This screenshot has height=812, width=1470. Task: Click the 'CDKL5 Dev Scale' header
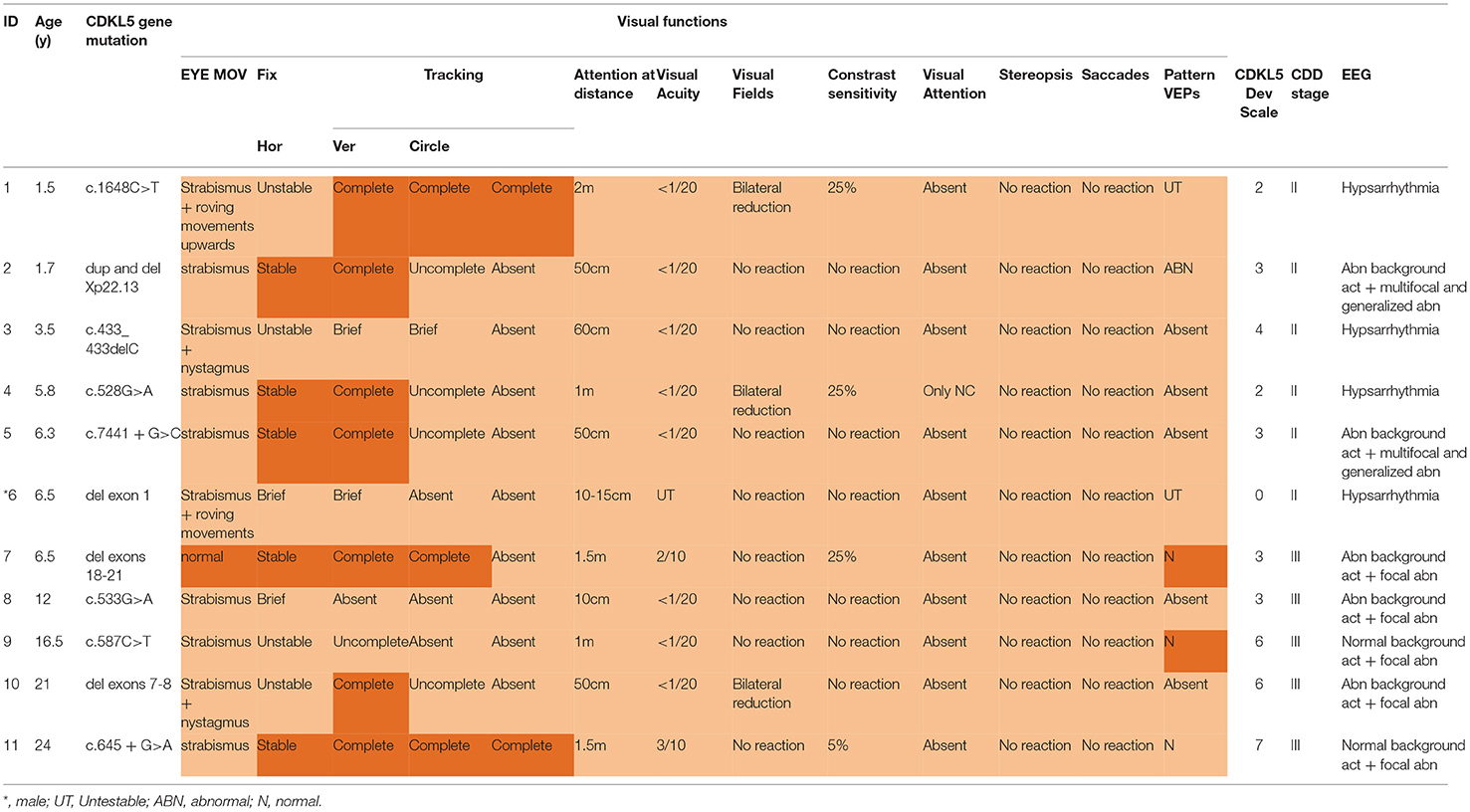coord(1259,94)
